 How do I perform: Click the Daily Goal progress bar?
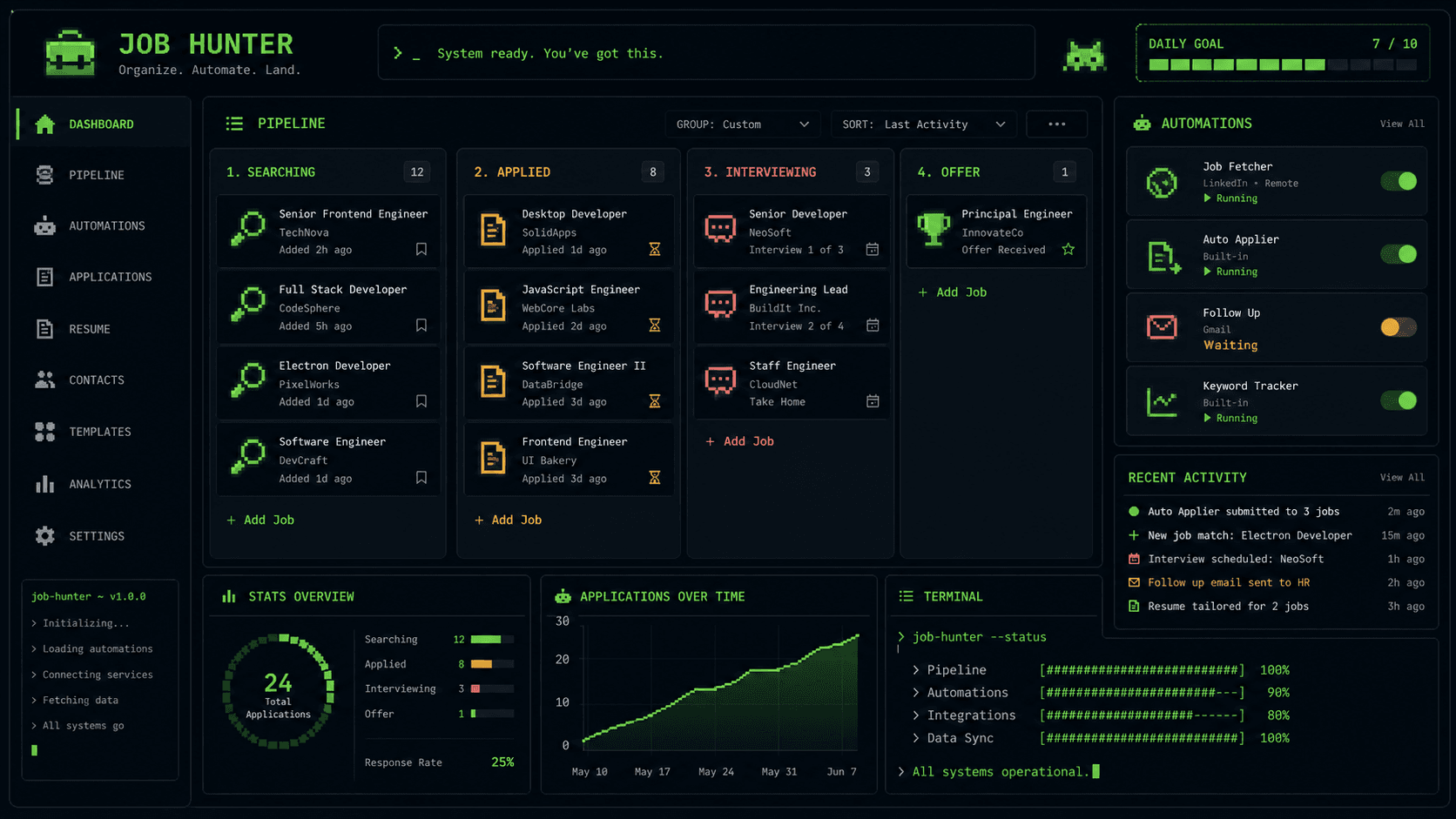(x=1283, y=64)
